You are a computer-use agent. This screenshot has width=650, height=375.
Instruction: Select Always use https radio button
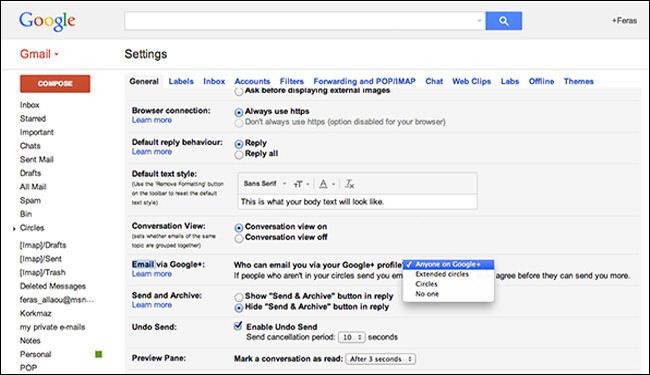pyautogui.click(x=239, y=112)
